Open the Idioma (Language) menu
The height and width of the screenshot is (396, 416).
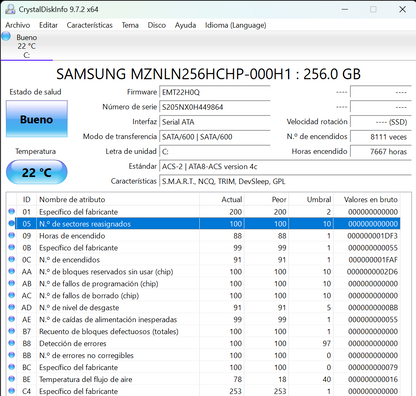click(236, 25)
